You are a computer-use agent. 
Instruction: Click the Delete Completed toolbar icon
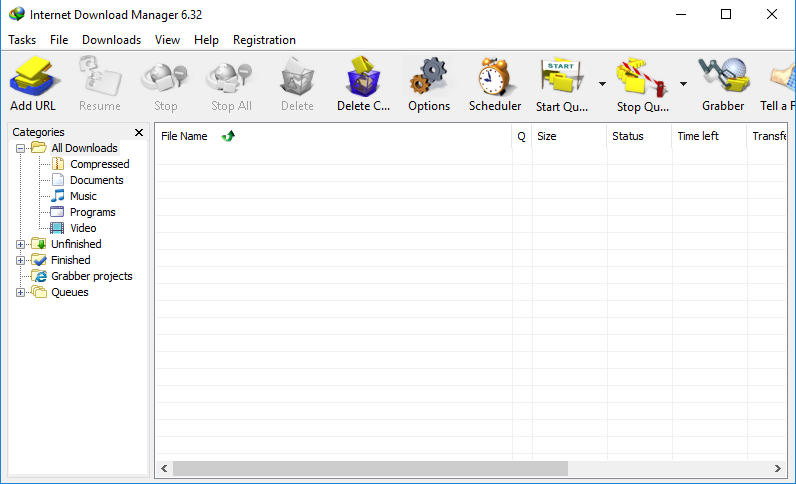pyautogui.click(x=363, y=76)
